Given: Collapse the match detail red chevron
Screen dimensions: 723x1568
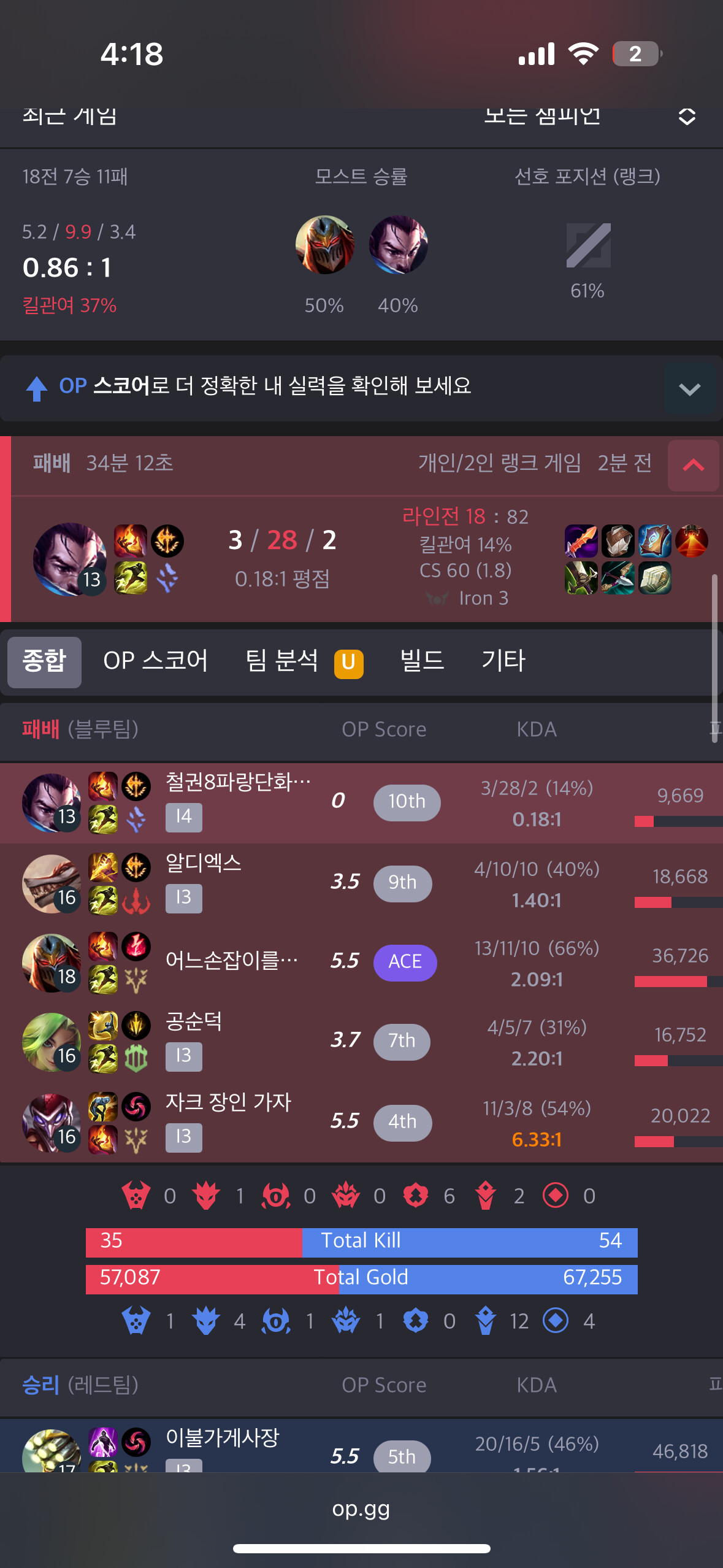Looking at the screenshot, I should (693, 465).
